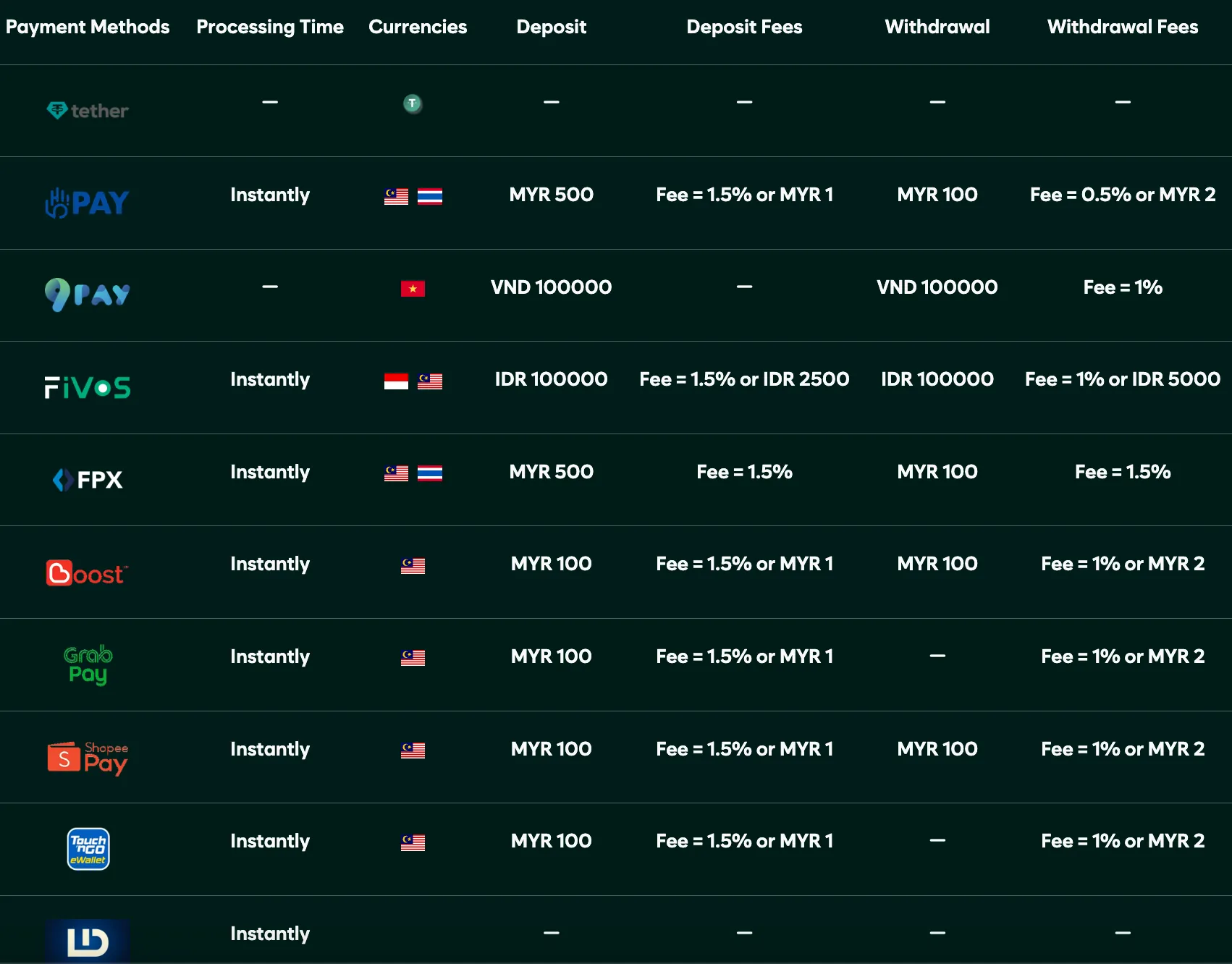Click the "Fee = 0.5% or MYR 2" cell
The height and width of the screenshot is (964, 1232).
(1123, 195)
